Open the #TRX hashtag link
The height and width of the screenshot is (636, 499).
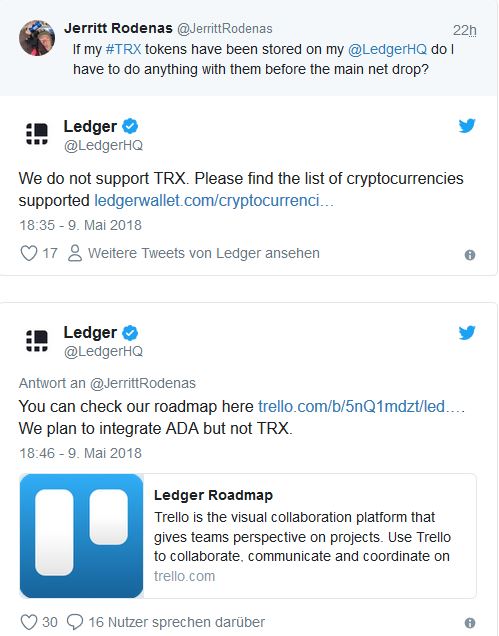point(123,49)
